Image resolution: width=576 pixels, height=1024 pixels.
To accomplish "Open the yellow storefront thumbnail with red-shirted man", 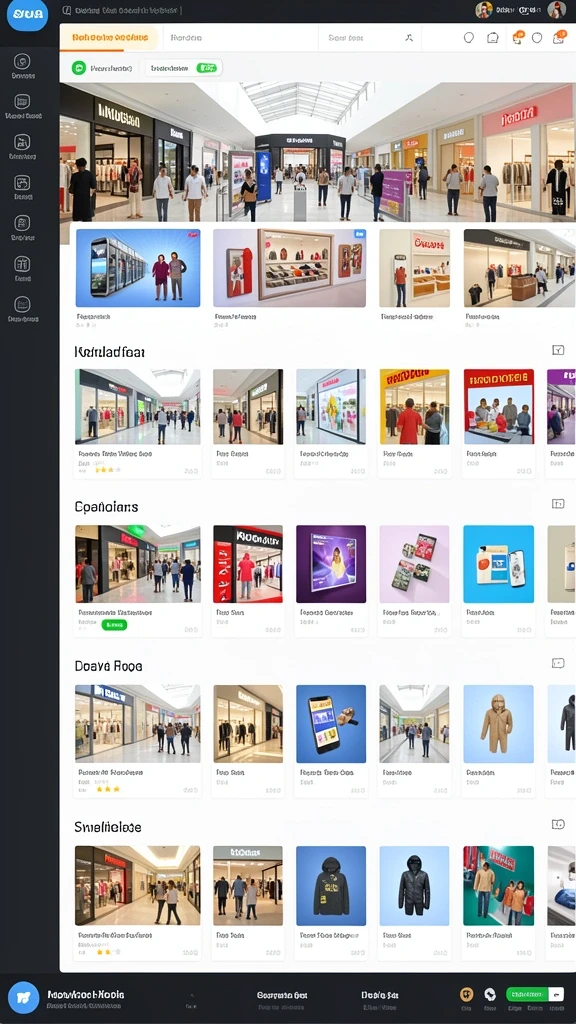I will (x=415, y=407).
